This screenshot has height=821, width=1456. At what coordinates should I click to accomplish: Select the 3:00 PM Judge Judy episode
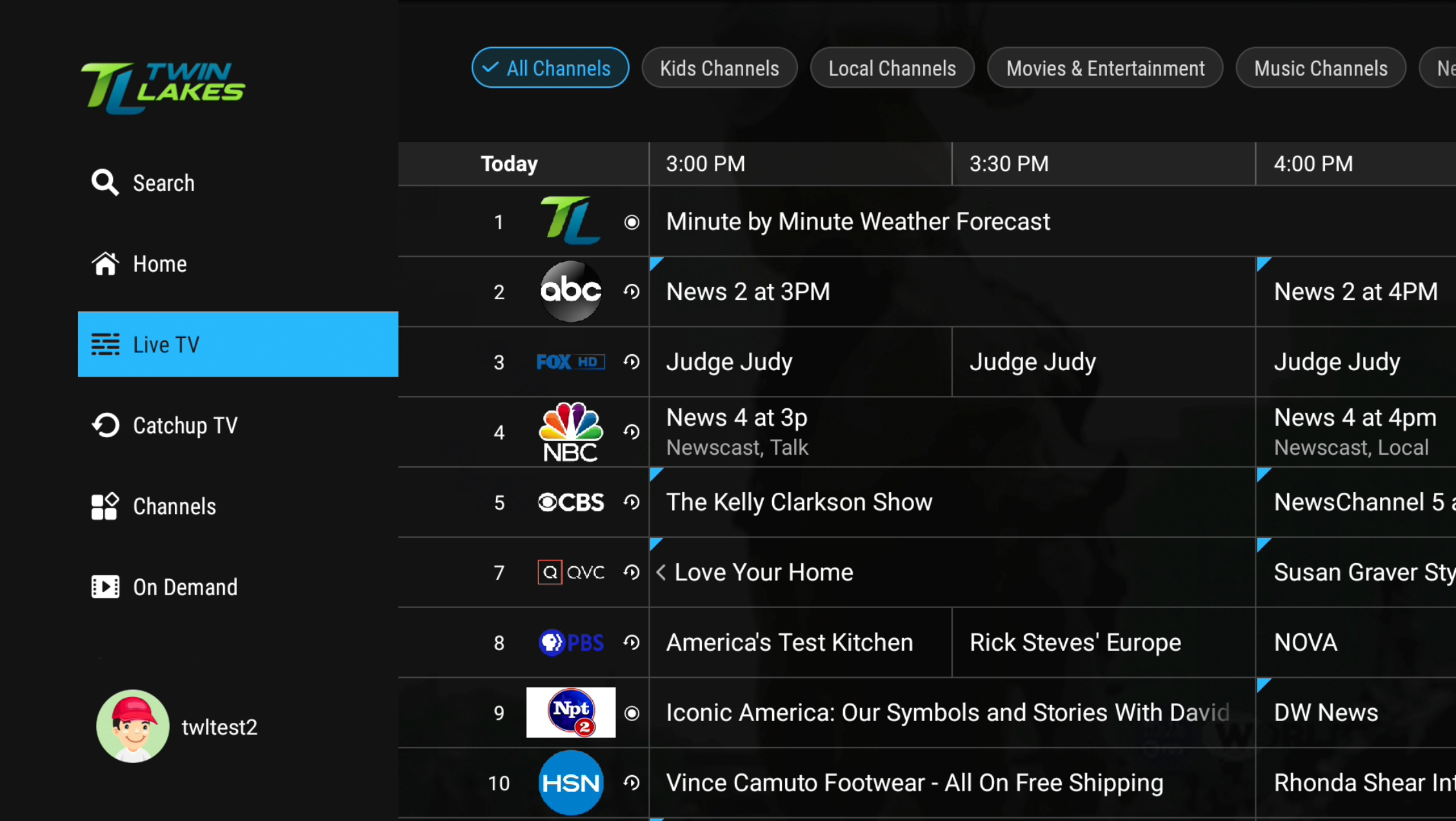801,362
